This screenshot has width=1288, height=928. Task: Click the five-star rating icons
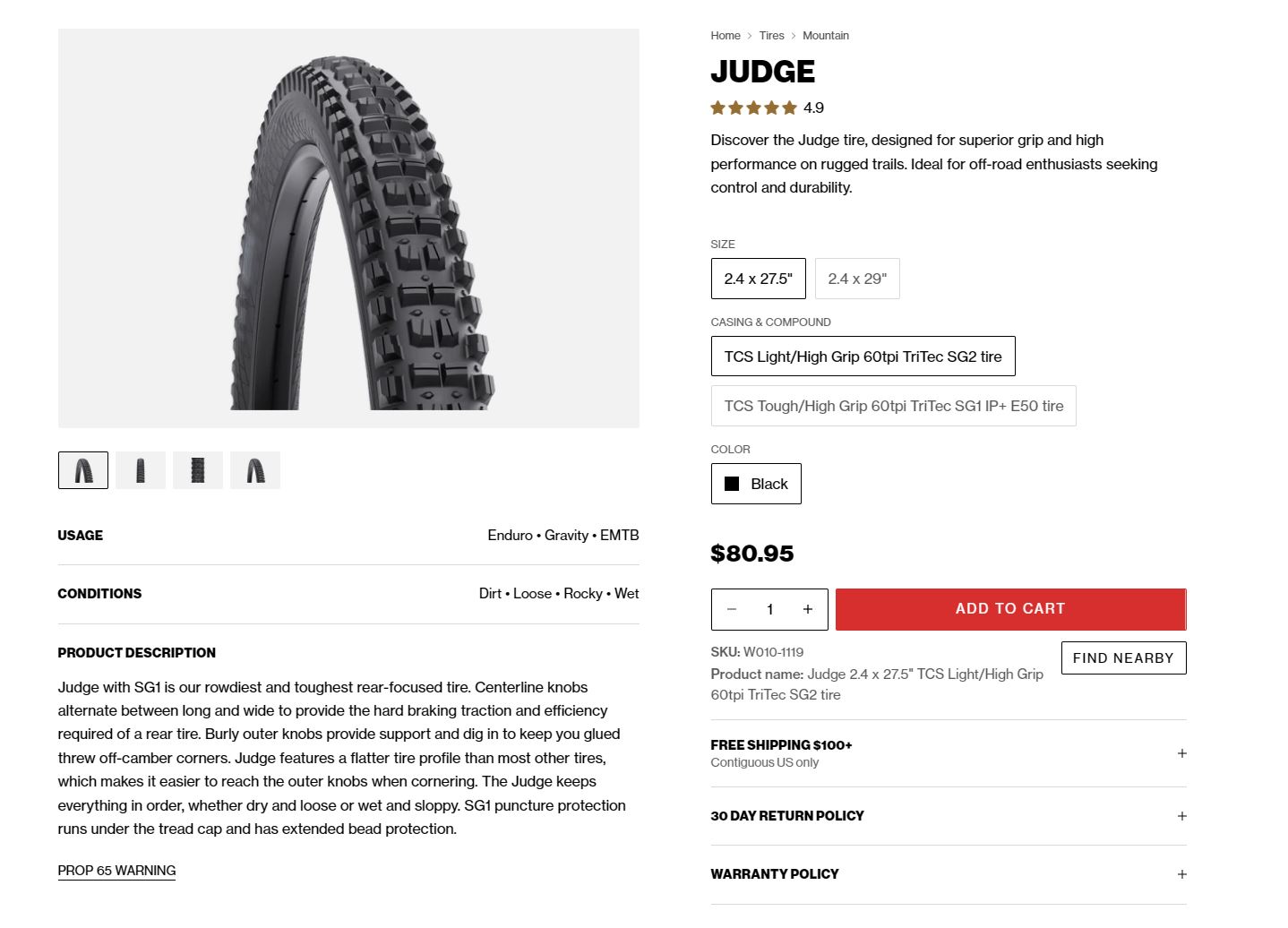tap(753, 108)
